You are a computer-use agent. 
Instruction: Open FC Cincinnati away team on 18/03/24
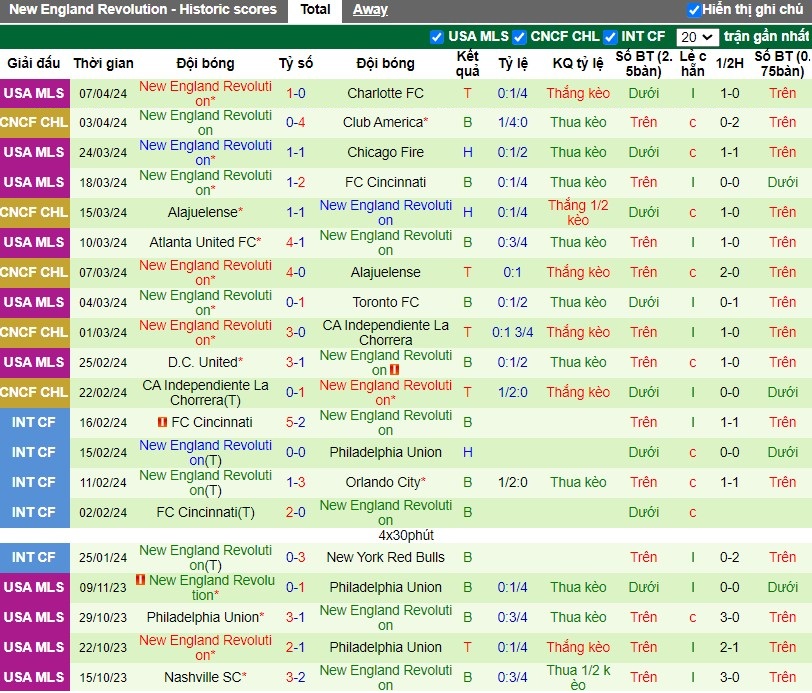click(x=385, y=182)
